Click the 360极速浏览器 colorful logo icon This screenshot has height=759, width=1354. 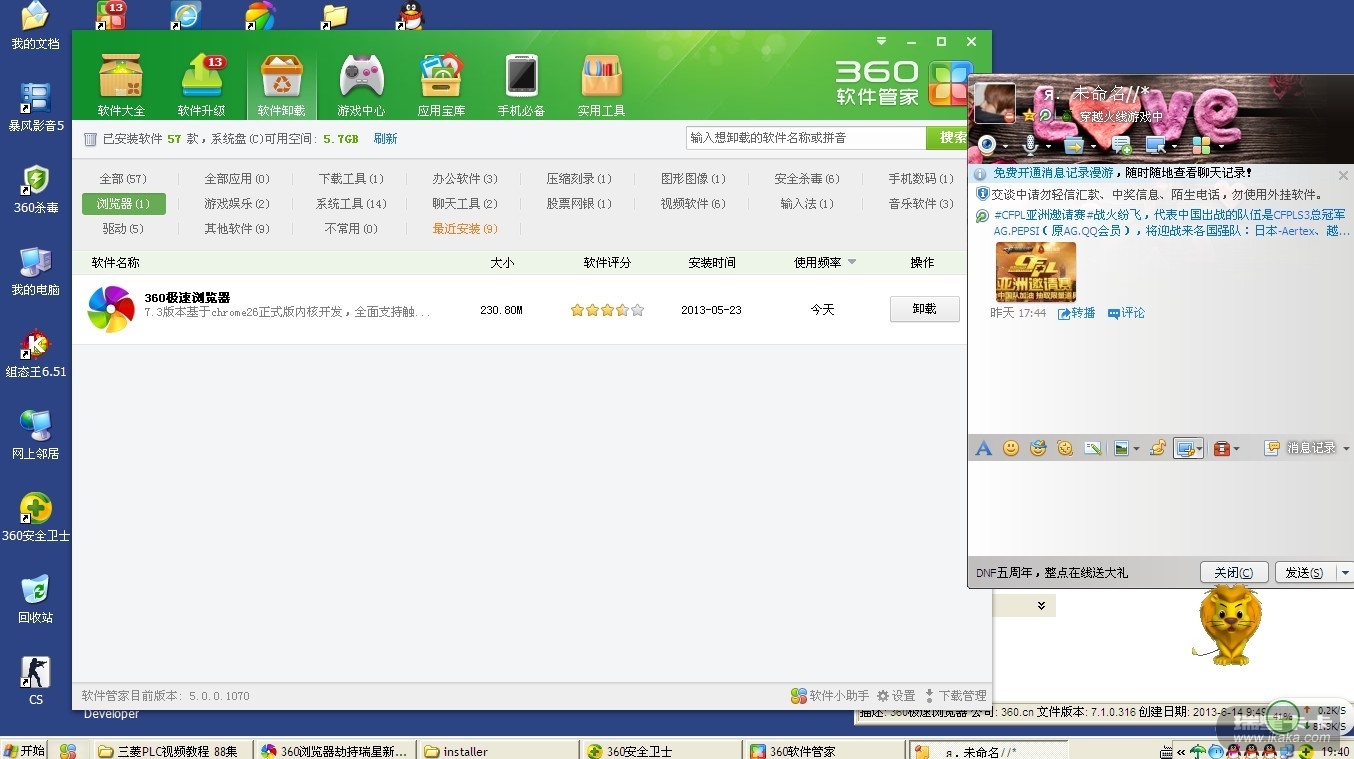pyautogui.click(x=111, y=310)
